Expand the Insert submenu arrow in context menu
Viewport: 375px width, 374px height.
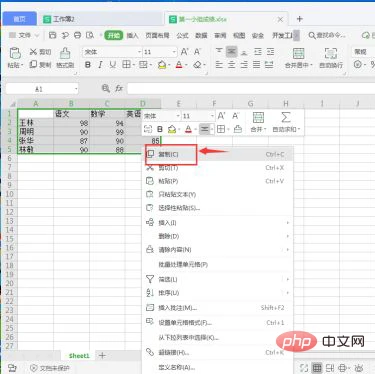pyautogui.click(x=288, y=223)
